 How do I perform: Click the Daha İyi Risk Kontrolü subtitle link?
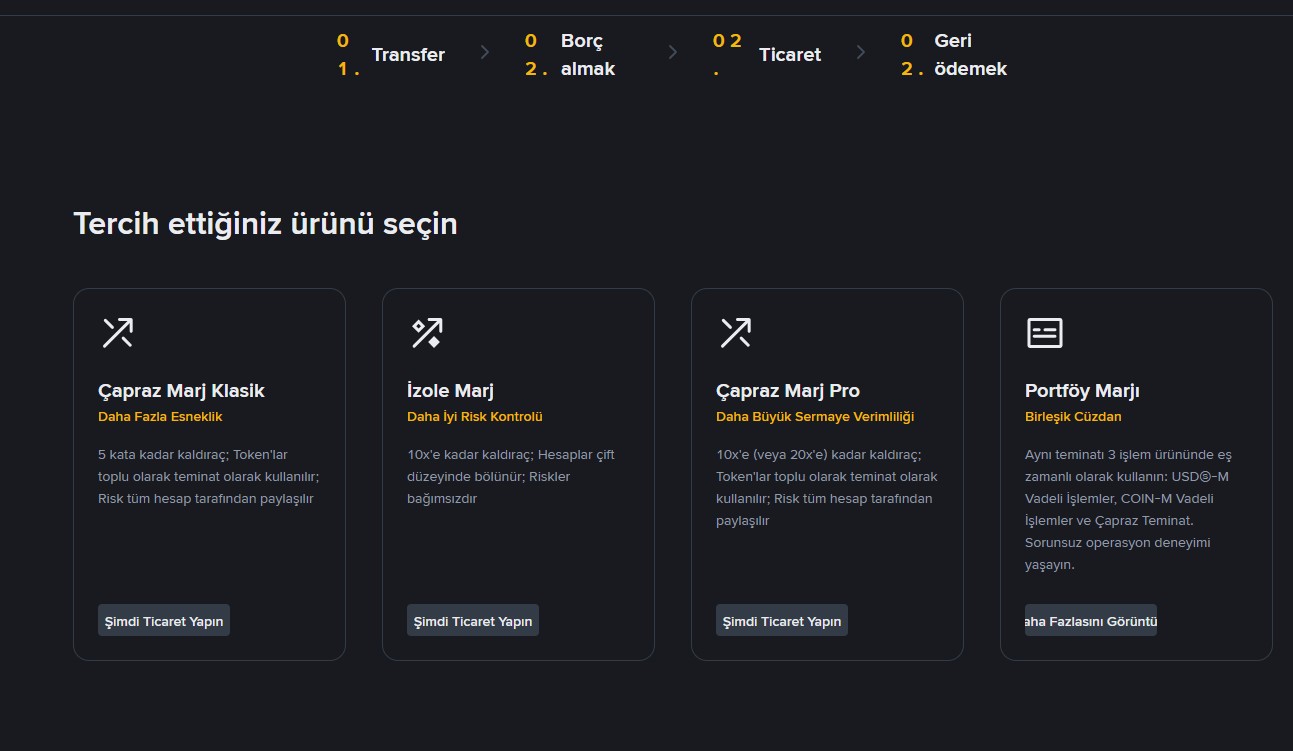[x=475, y=416]
